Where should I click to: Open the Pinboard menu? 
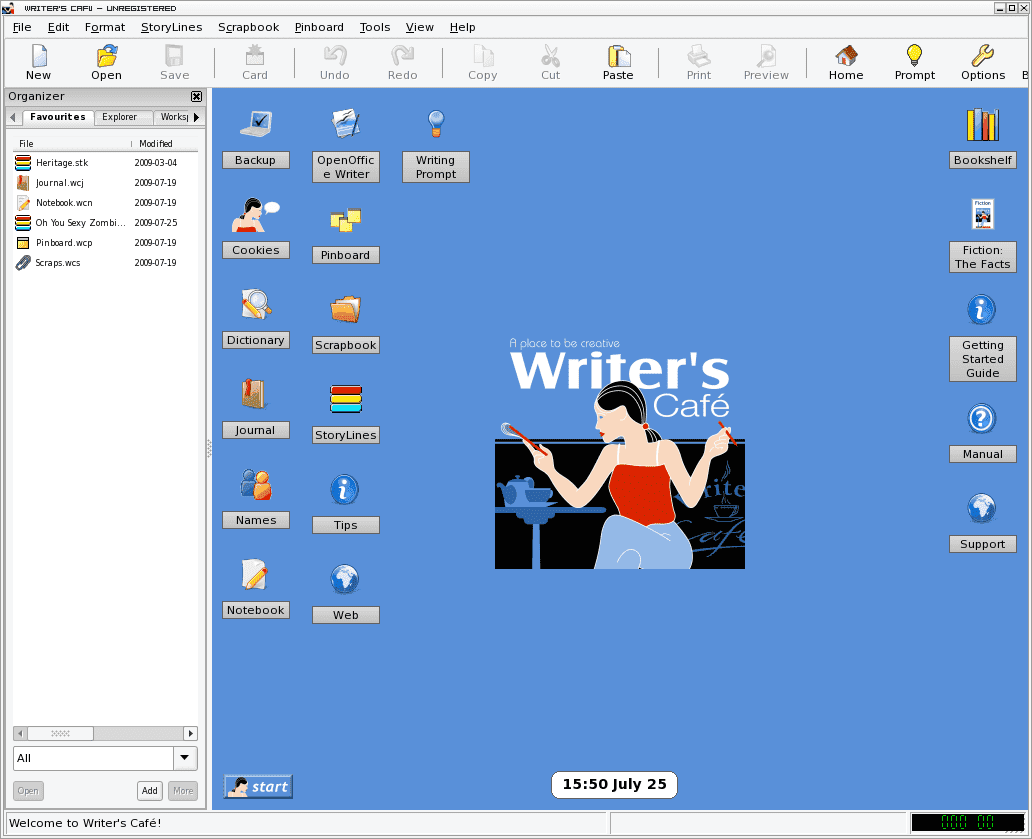pos(319,27)
